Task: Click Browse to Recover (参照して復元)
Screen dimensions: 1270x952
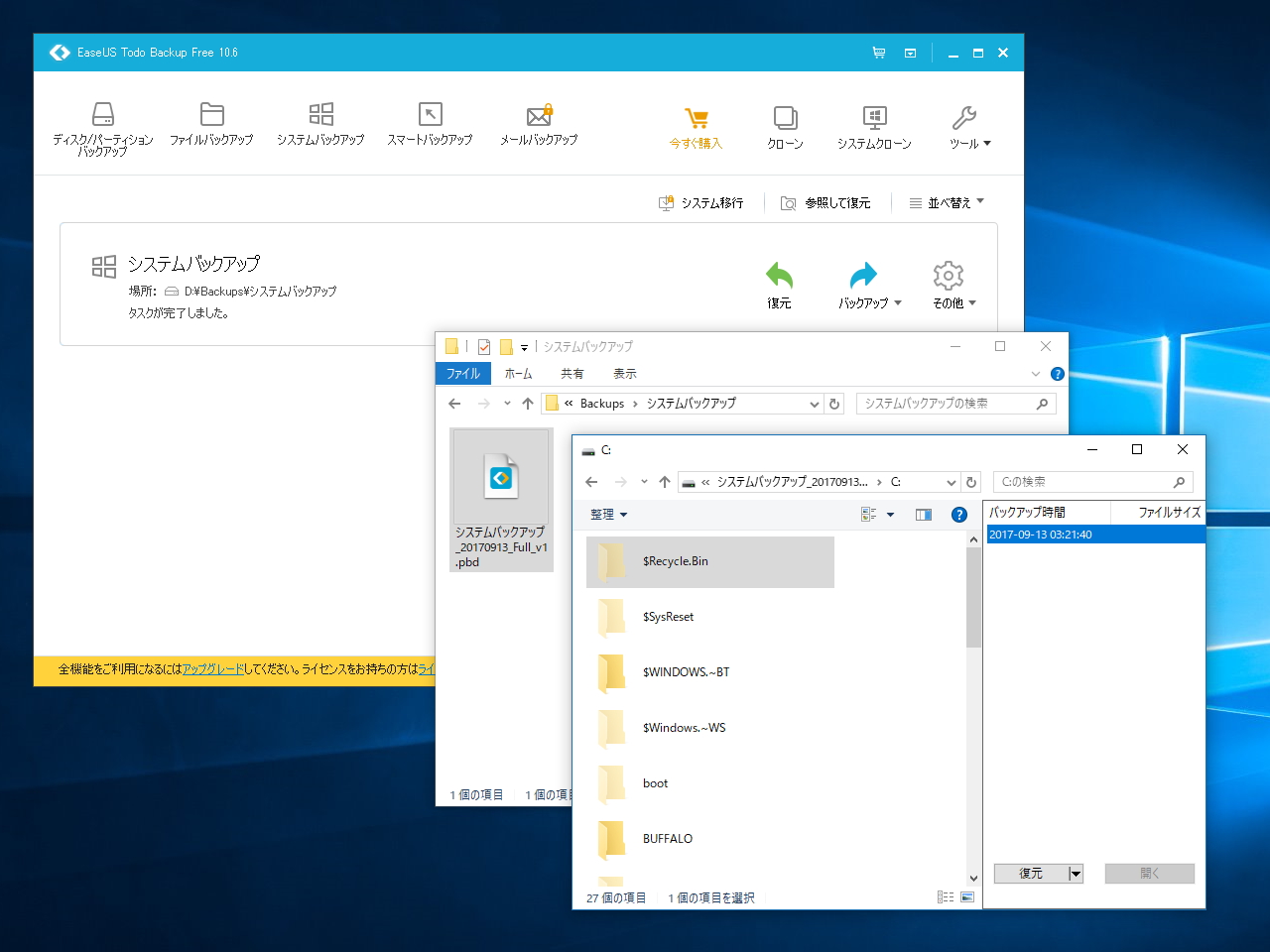Action: pyautogui.click(x=825, y=202)
